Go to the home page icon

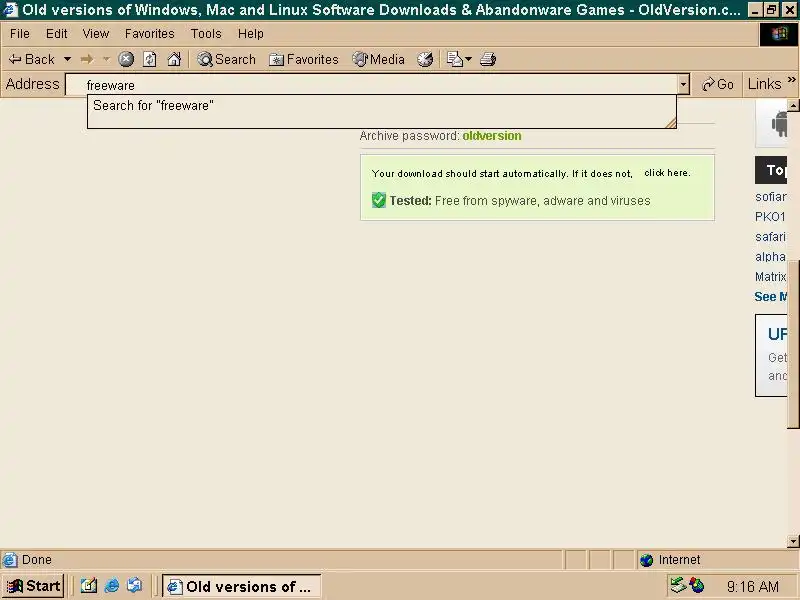[174, 59]
